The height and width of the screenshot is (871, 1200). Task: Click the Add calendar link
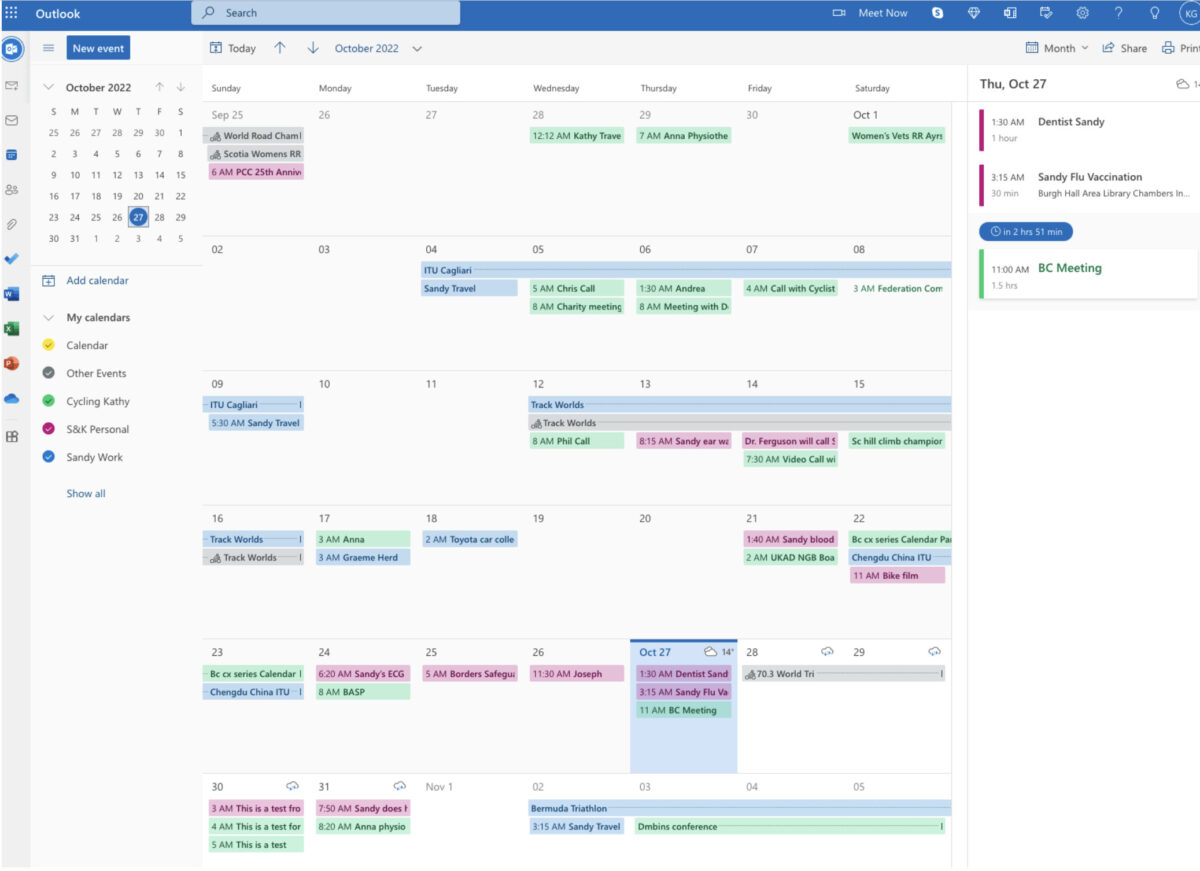98,280
